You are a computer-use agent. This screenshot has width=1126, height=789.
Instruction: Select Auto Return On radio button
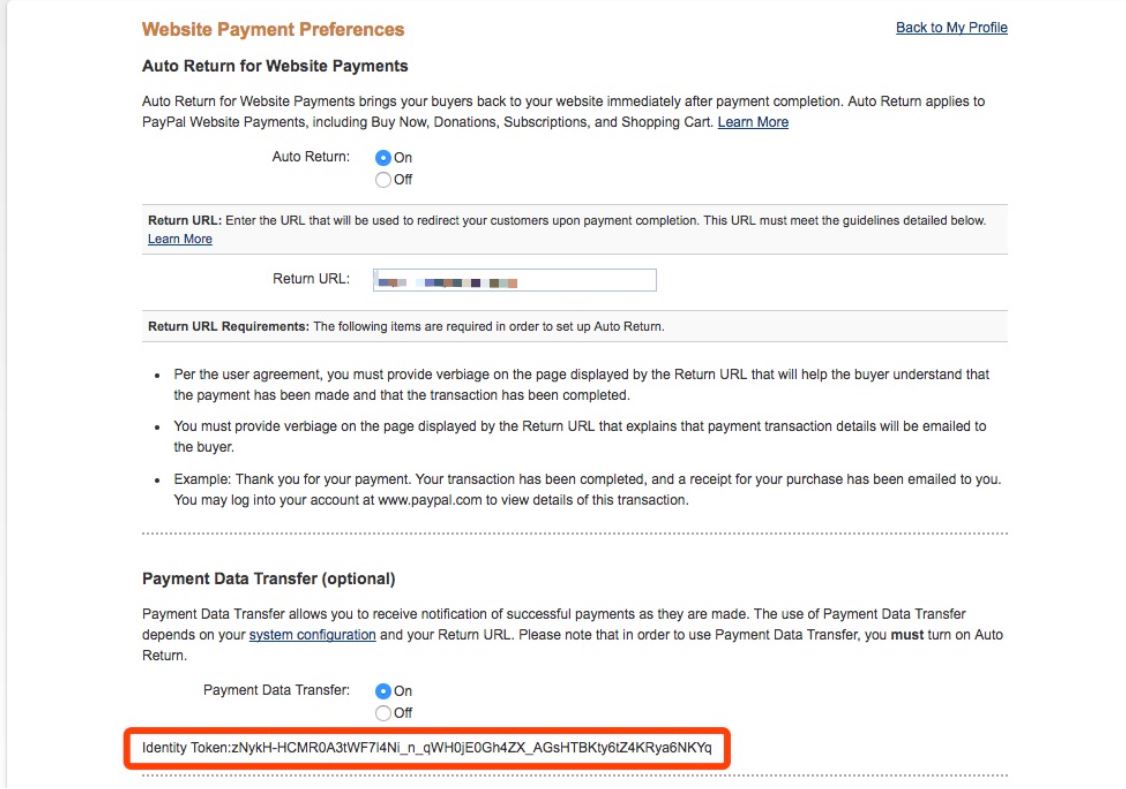click(383, 157)
